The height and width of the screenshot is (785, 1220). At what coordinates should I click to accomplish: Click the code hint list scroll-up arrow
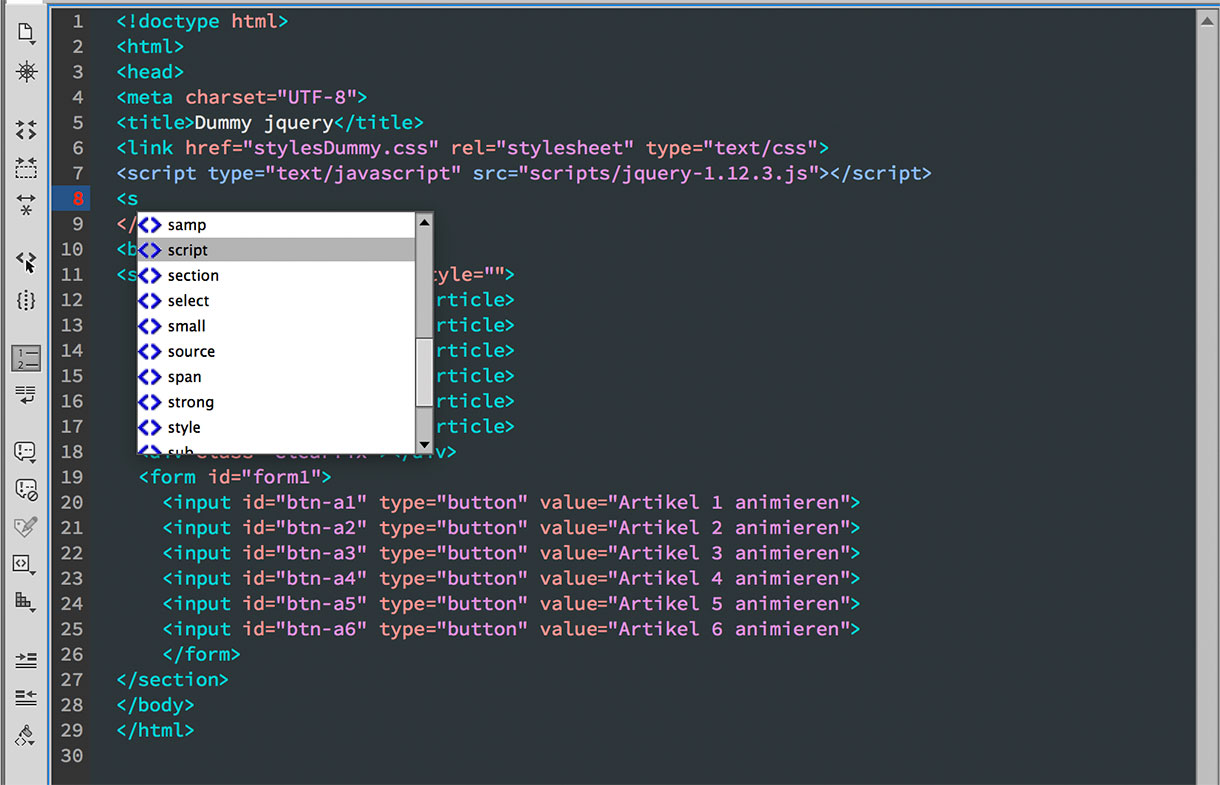click(x=424, y=222)
